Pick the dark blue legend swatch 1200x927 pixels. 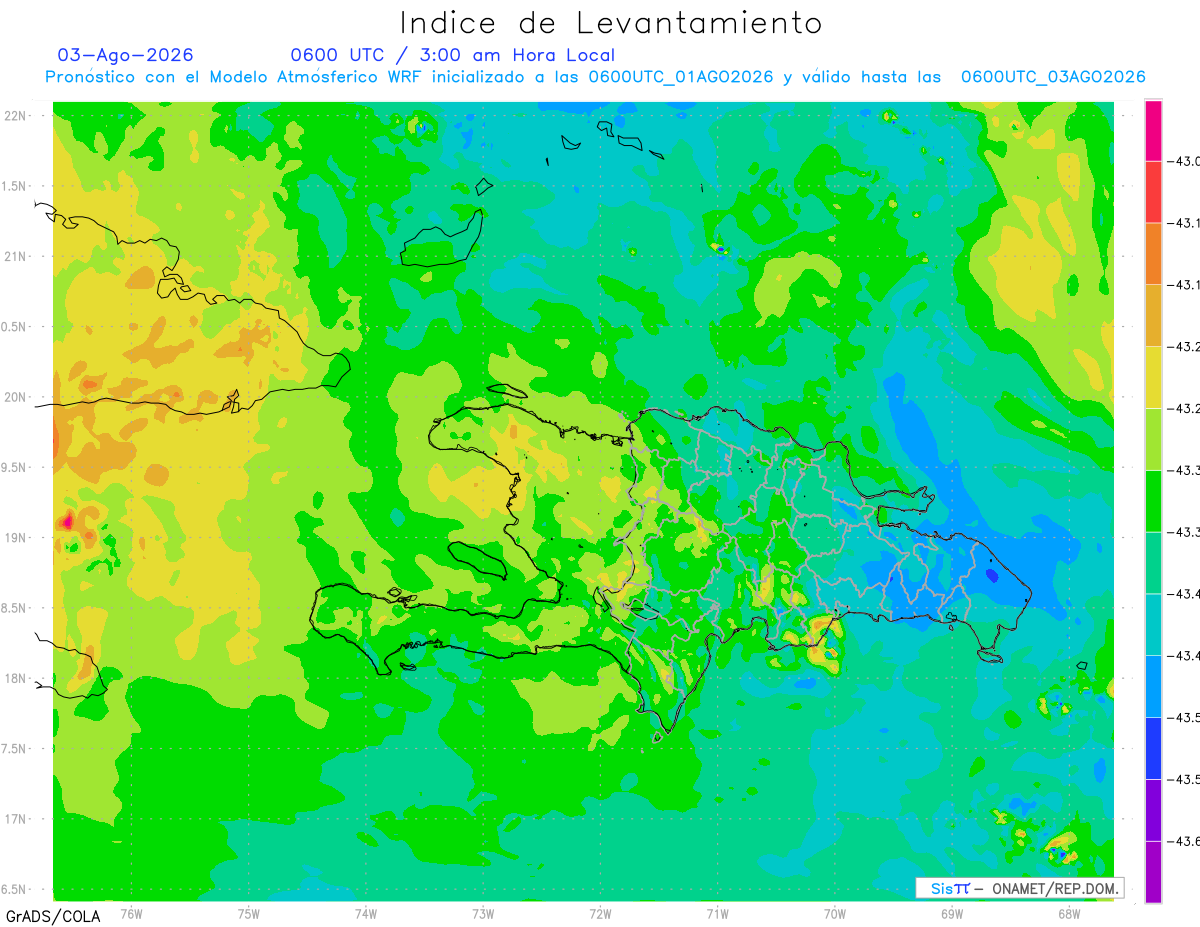coord(1153,748)
